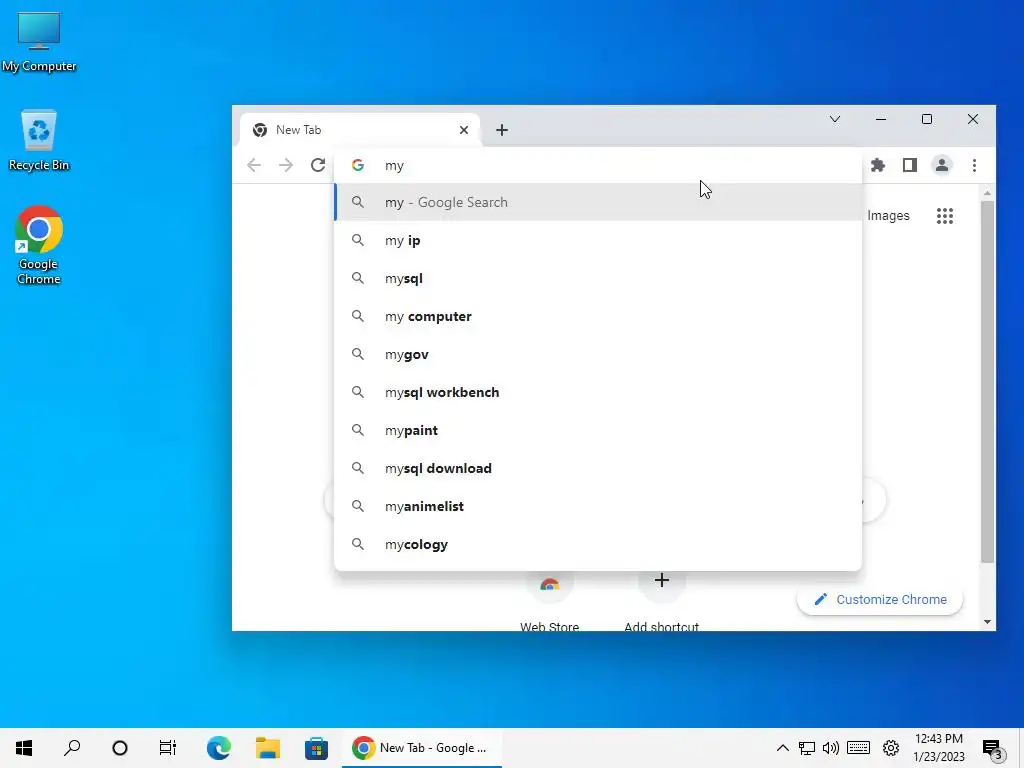Image resolution: width=1024 pixels, height=768 pixels.
Task: Click the scrollbar down arrow
Action: [x=987, y=622]
